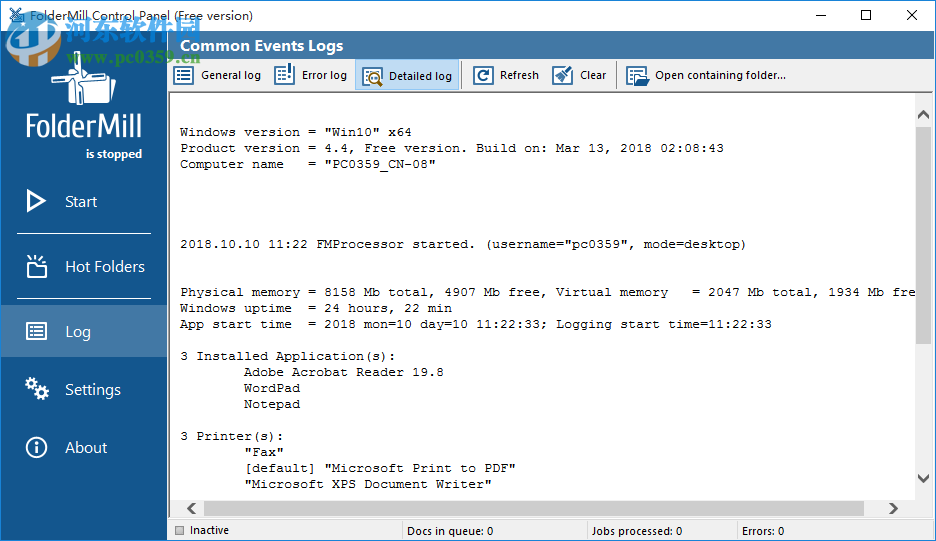Click the Hot Folders sidebar icon
This screenshot has width=936, height=541.
(36, 266)
